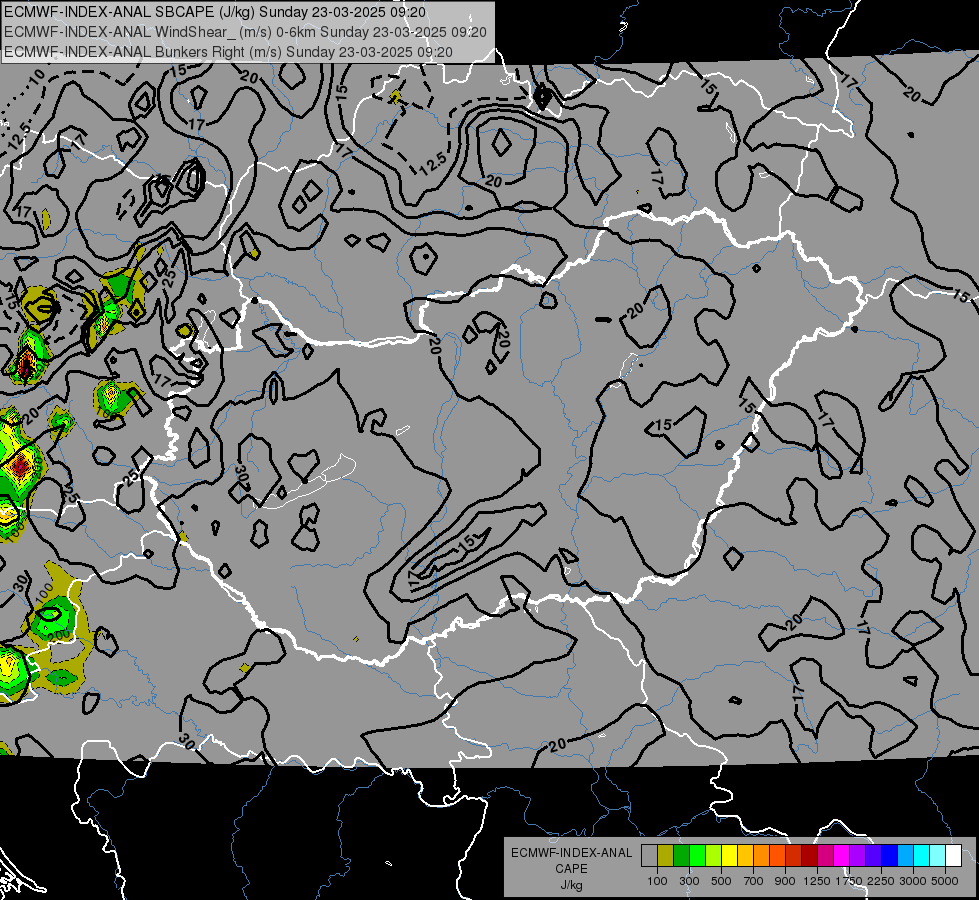This screenshot has height=900, width=979.
Task: Select the bright green legend swatch
Action: (x=697, y=855)
